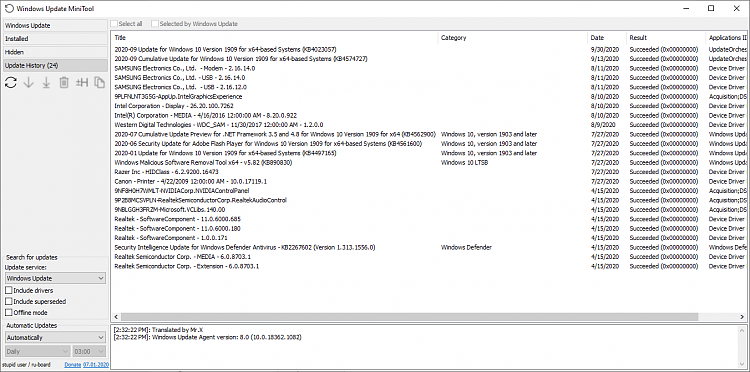Select the KB4561600 Adobe Flash row
The height and width of the screenshot is (372, 750).
coord(430,143)
